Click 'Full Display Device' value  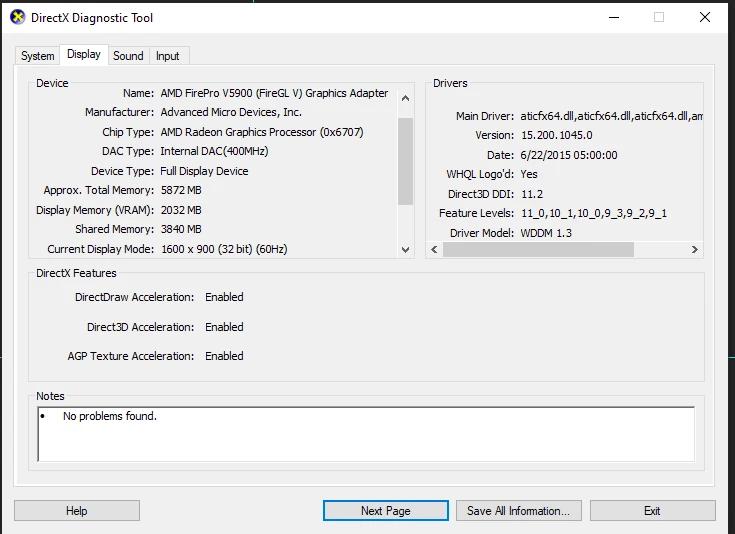point(204,171)
